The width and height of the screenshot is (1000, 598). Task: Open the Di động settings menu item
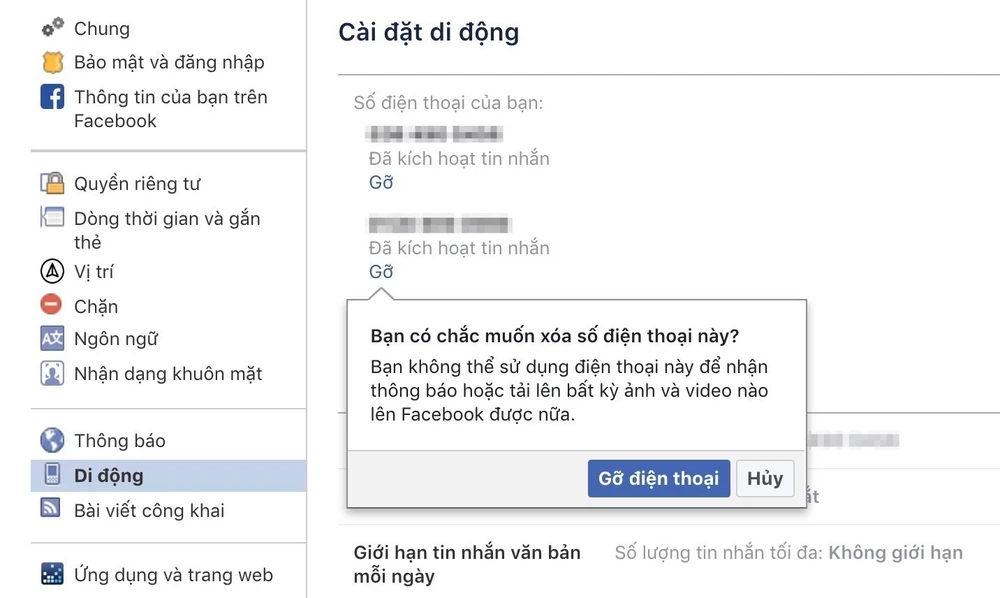pyautogui.click(x=109, y=475)
